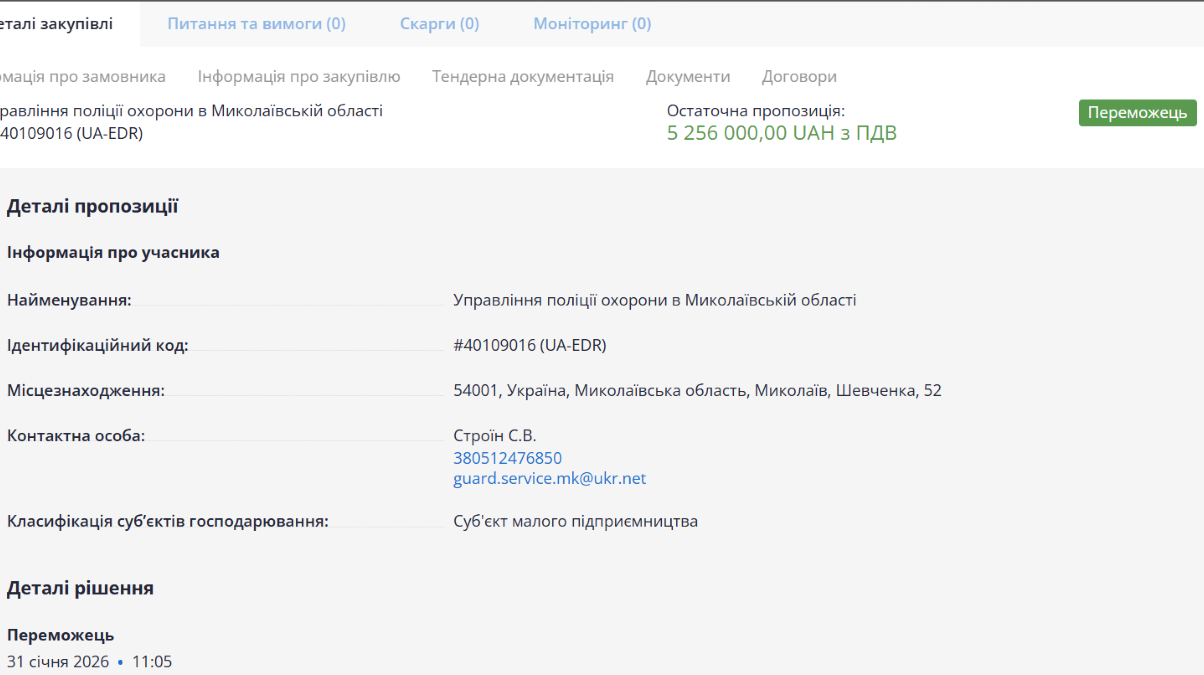The height and width of the screenshot is (675, 1204).
Task: Click the #40109016 (UA-EDR) identification code value
Action: (529, 345)
